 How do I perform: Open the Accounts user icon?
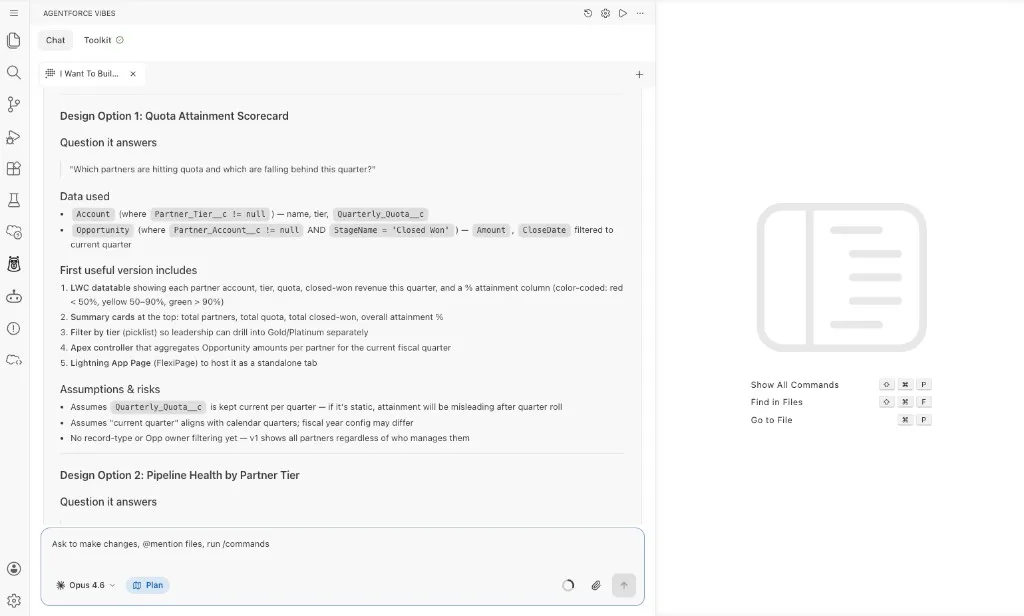14,569
